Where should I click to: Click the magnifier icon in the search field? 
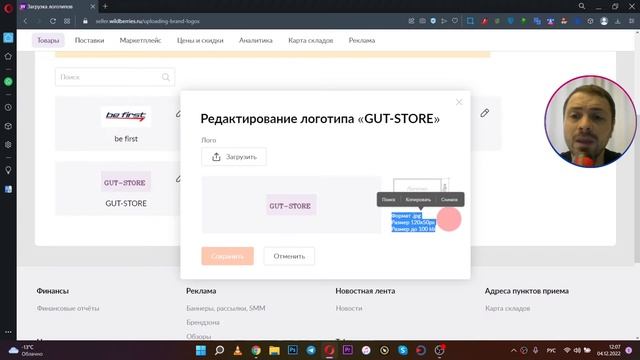point(166,77)
